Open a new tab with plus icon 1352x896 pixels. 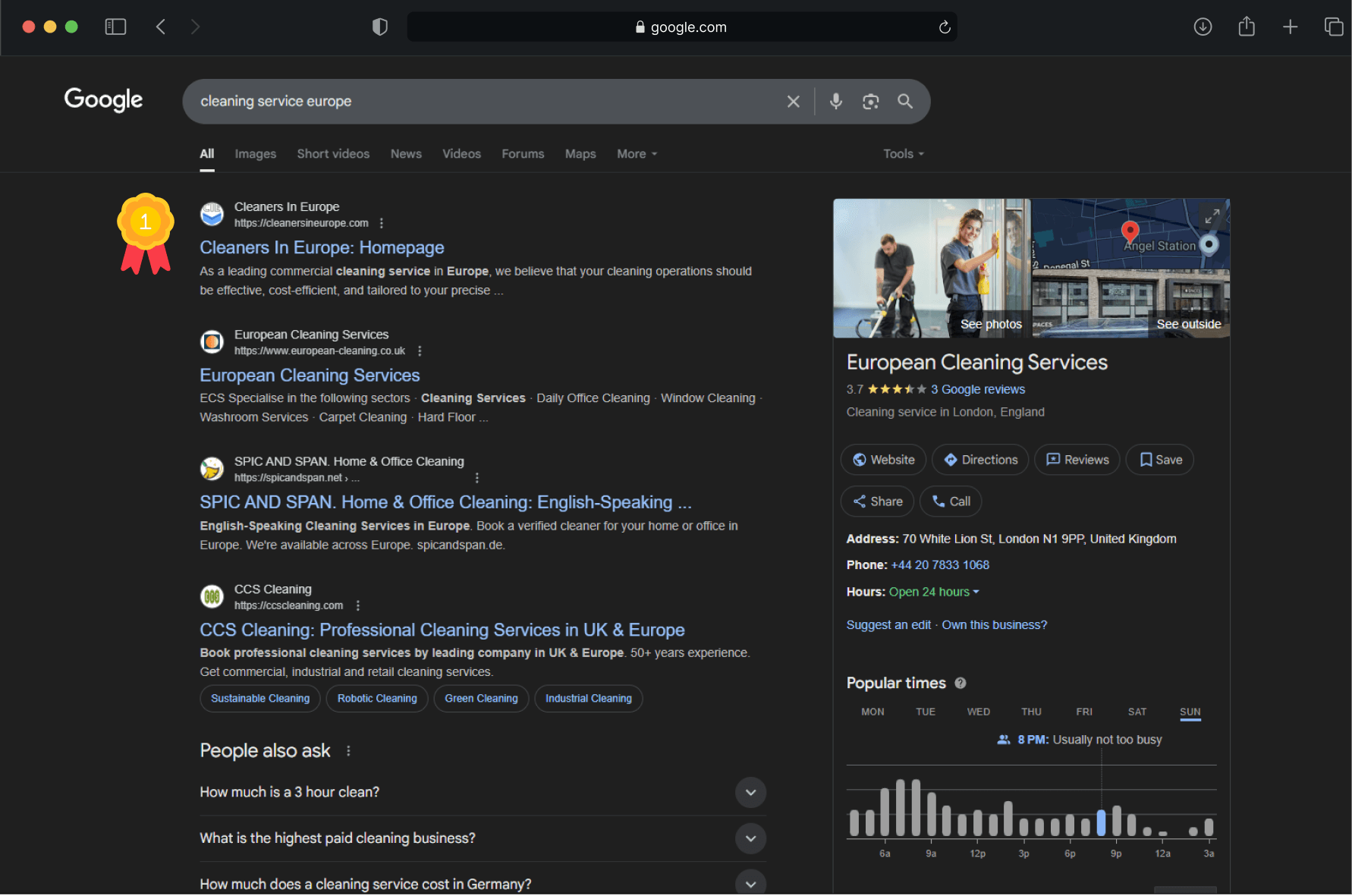tap(1290, 27)
